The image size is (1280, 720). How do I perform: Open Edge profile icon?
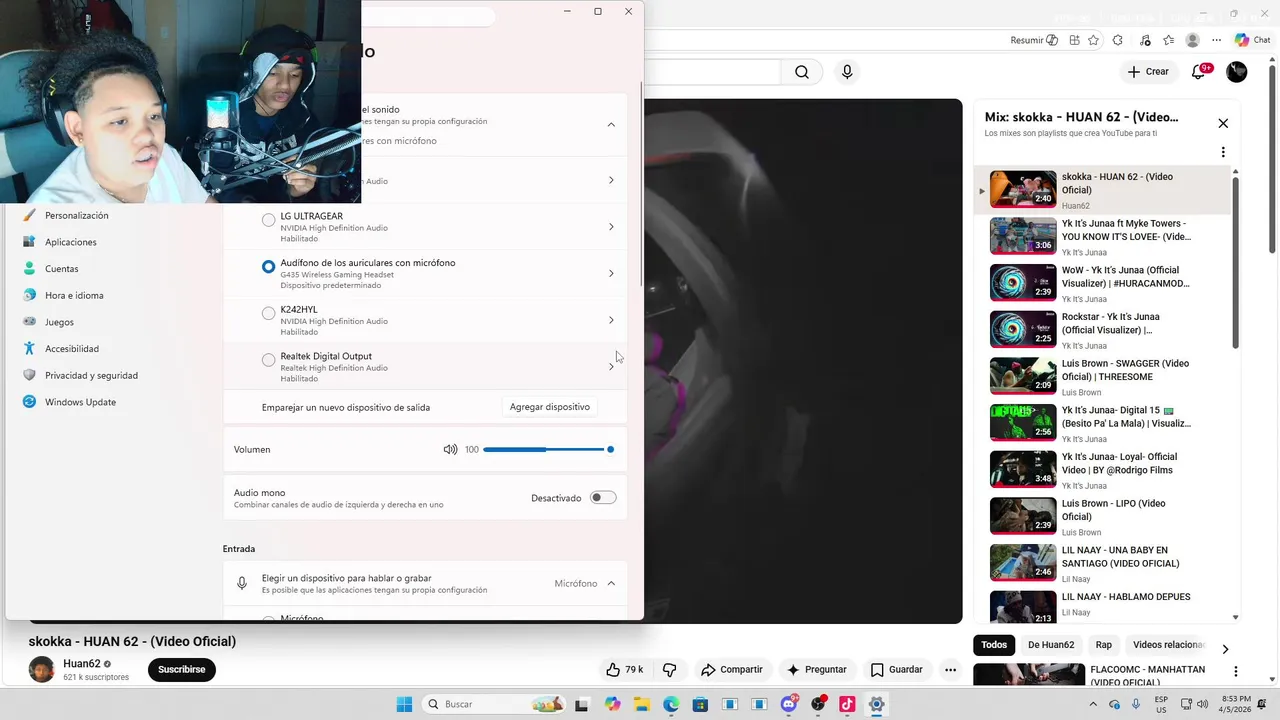[1192, 40]
